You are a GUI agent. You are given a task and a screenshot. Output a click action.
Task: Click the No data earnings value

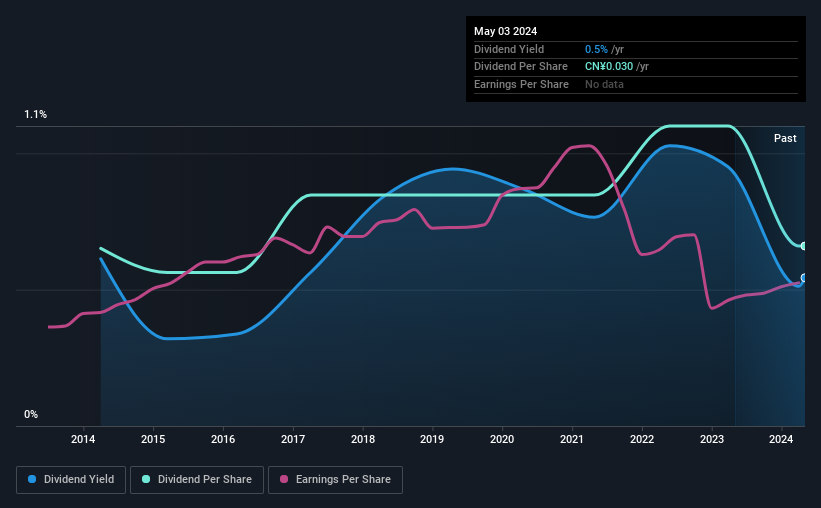pos(604,84)
